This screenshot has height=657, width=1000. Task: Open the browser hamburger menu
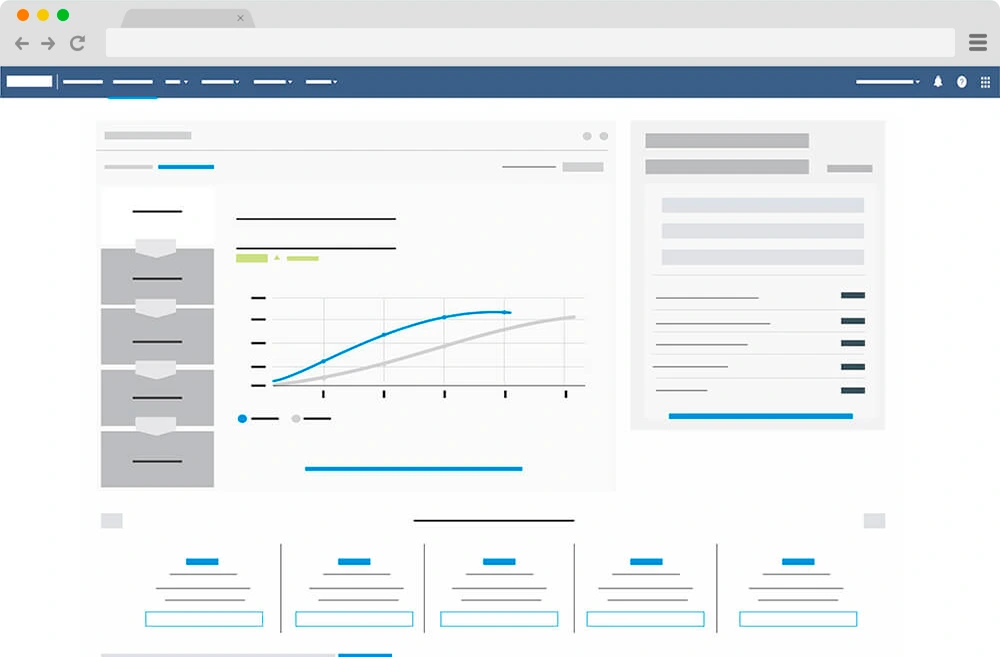[x=977, y=42]
